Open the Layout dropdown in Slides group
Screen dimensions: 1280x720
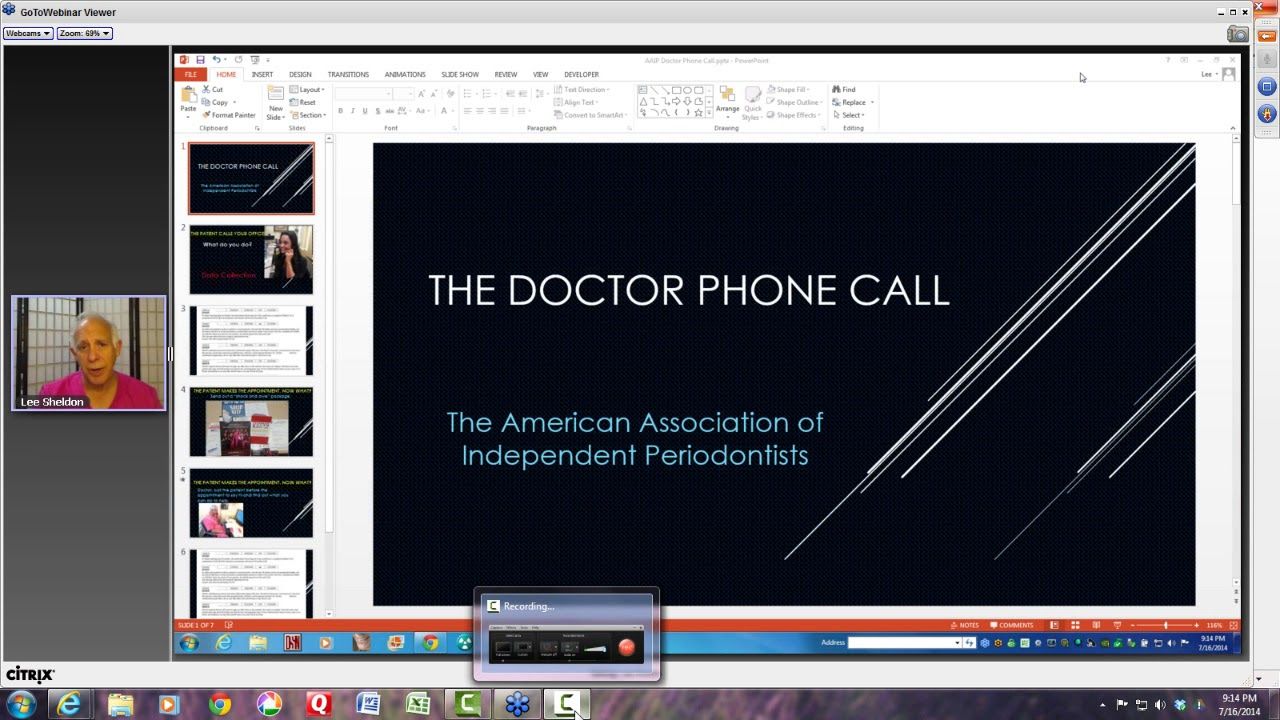click(308, 90)
